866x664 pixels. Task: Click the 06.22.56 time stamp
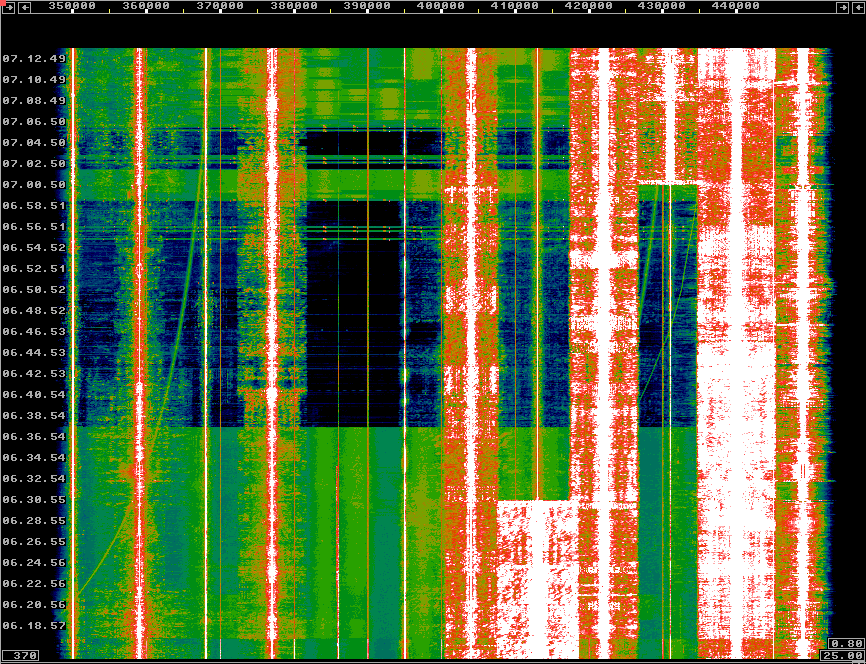(x=34, y=583)
